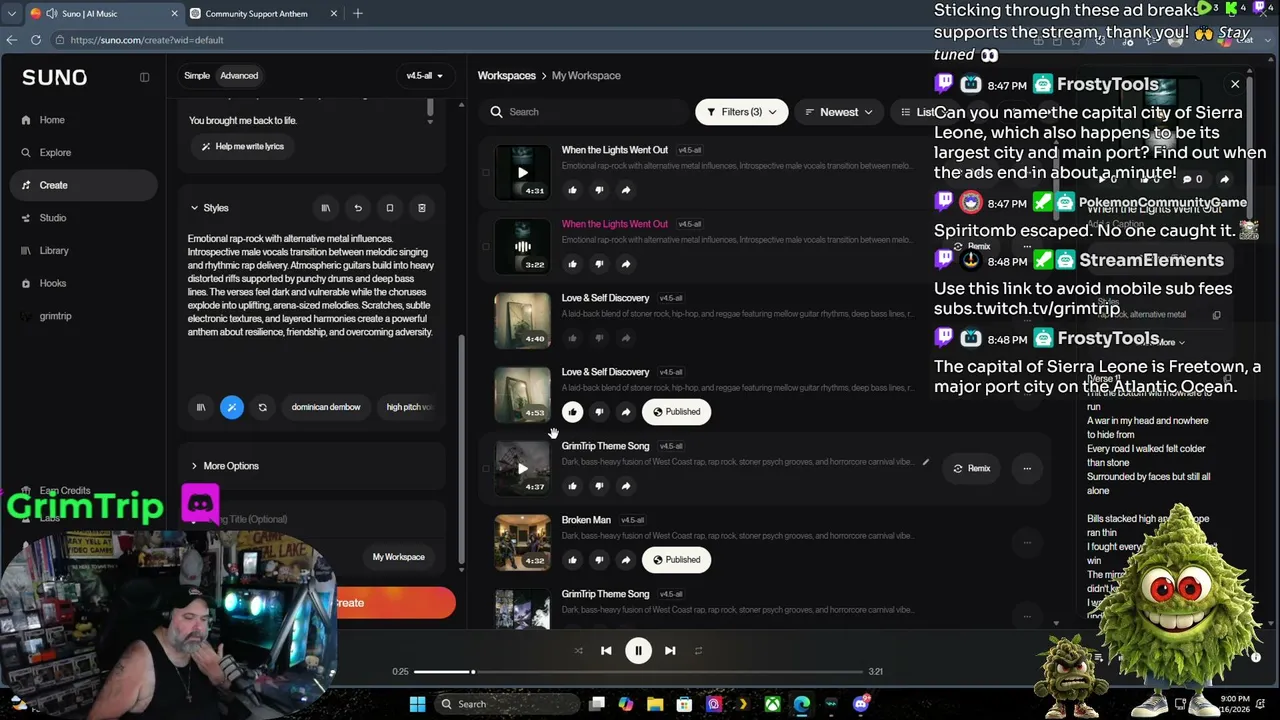1280x720 pixels.
Task: Share the Broken Man track
Action: [625, 560]
